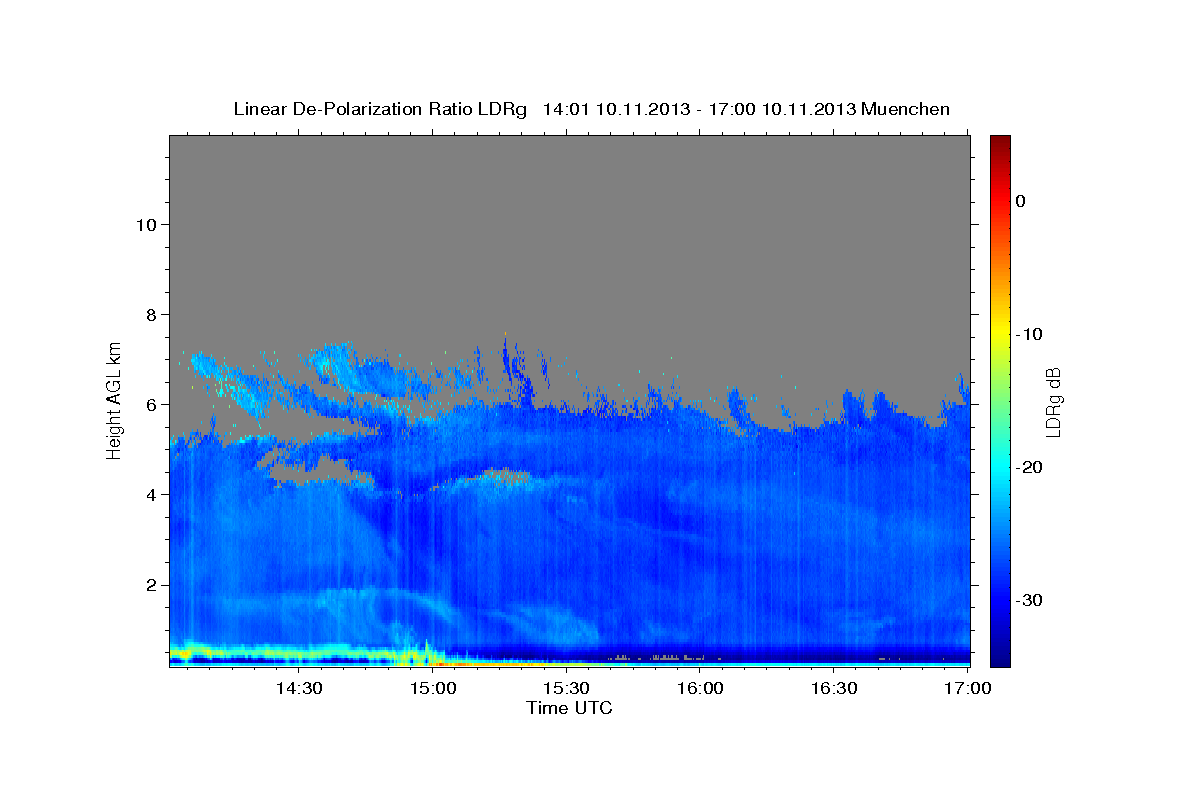Click the colorbar value '0'
The image size is (1200, 800).
1021,201
